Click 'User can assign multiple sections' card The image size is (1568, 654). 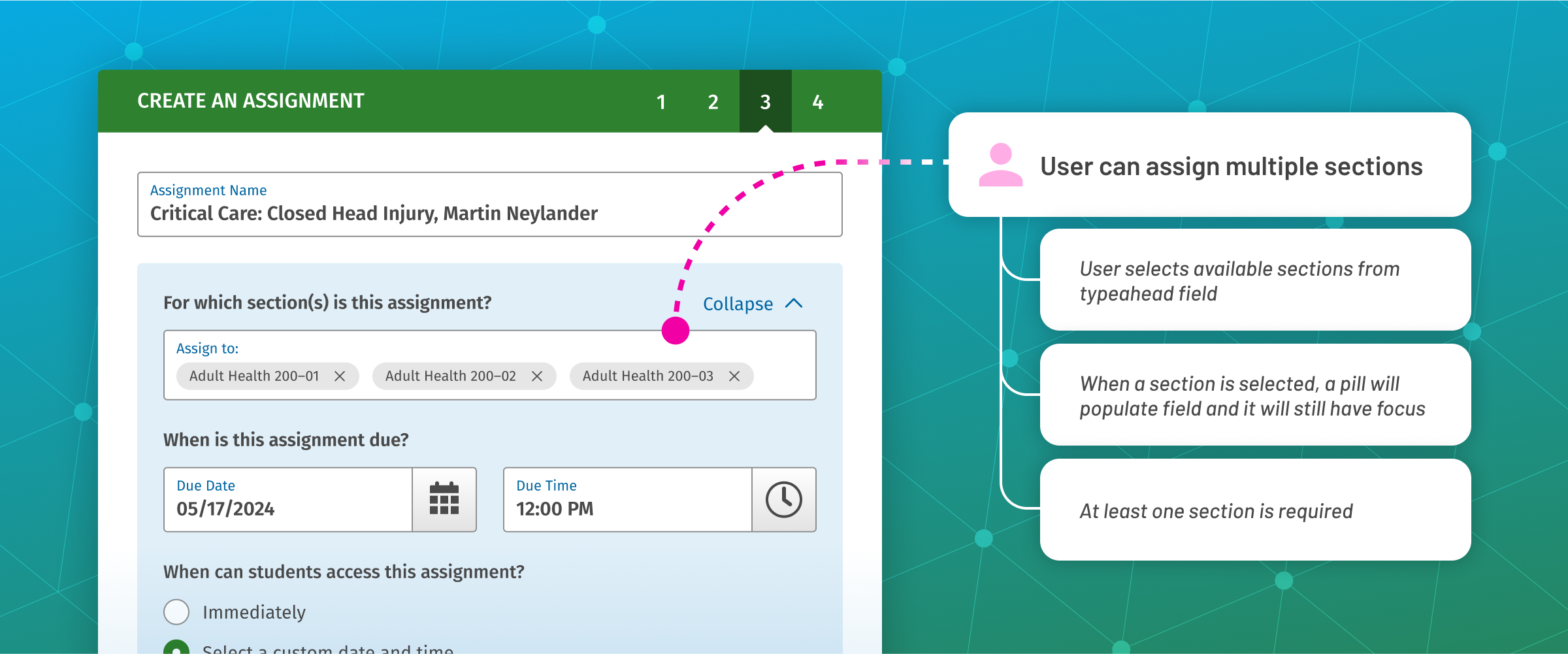1210,165
